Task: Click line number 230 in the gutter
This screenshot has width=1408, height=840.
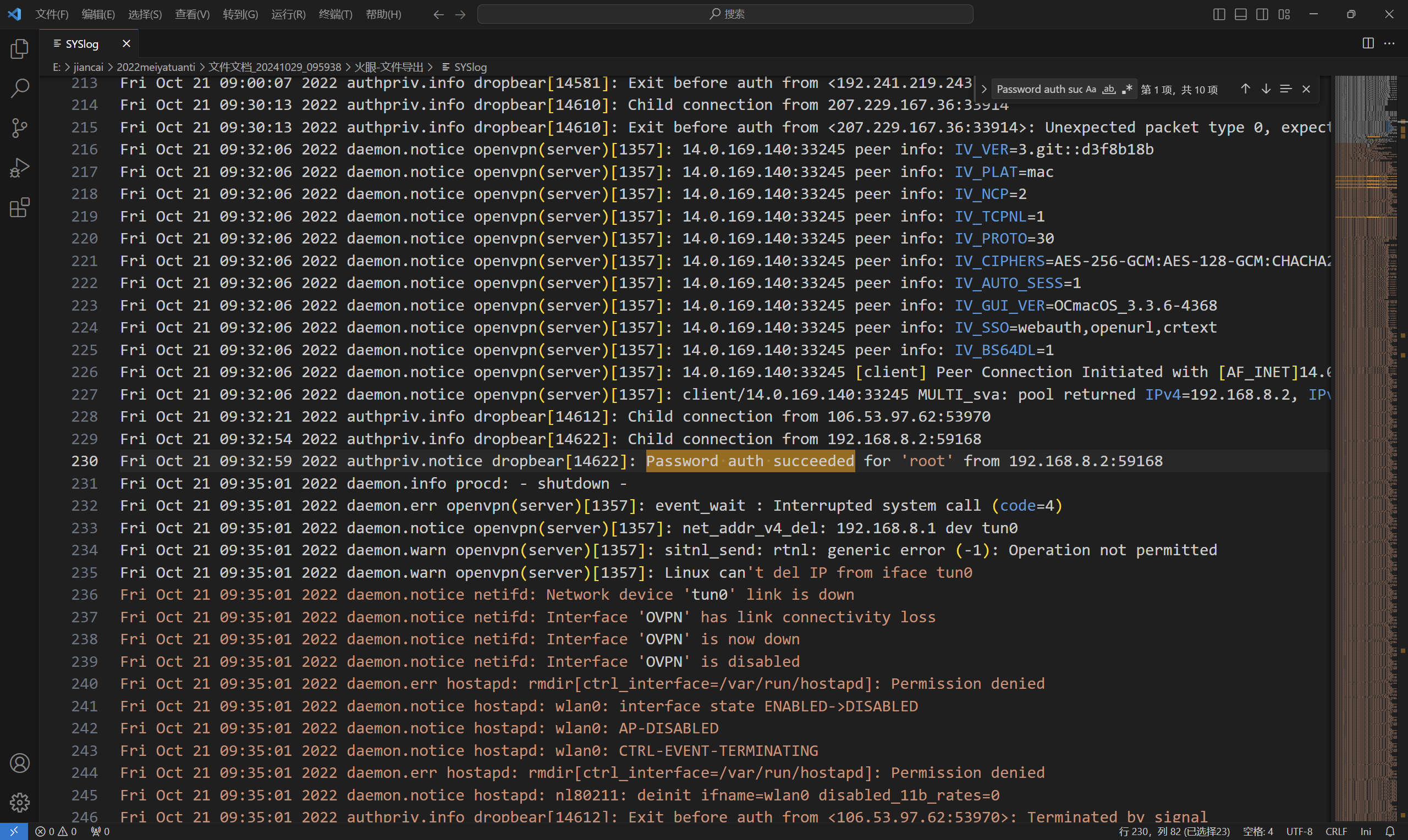Action: [x=84, y=461]
